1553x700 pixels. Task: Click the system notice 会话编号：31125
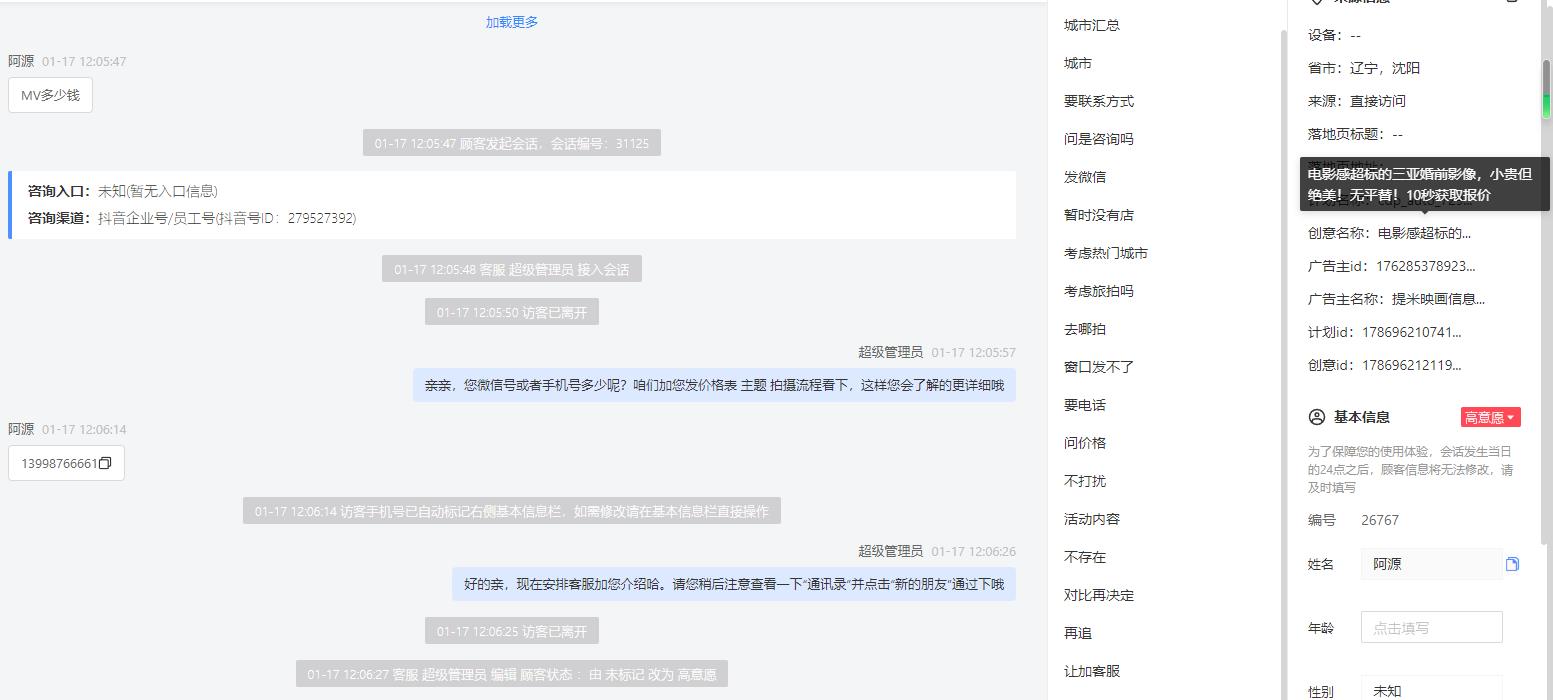512,143
